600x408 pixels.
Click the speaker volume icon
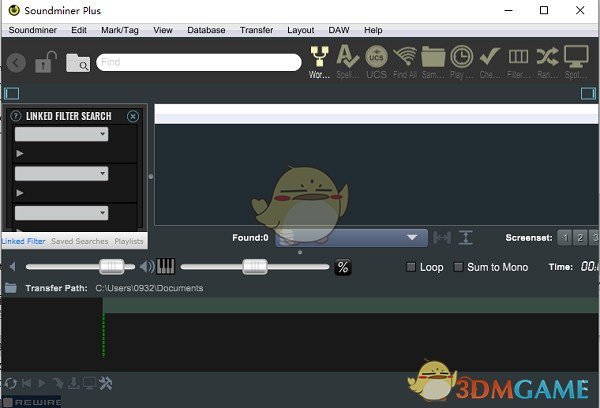pos(147,266)
